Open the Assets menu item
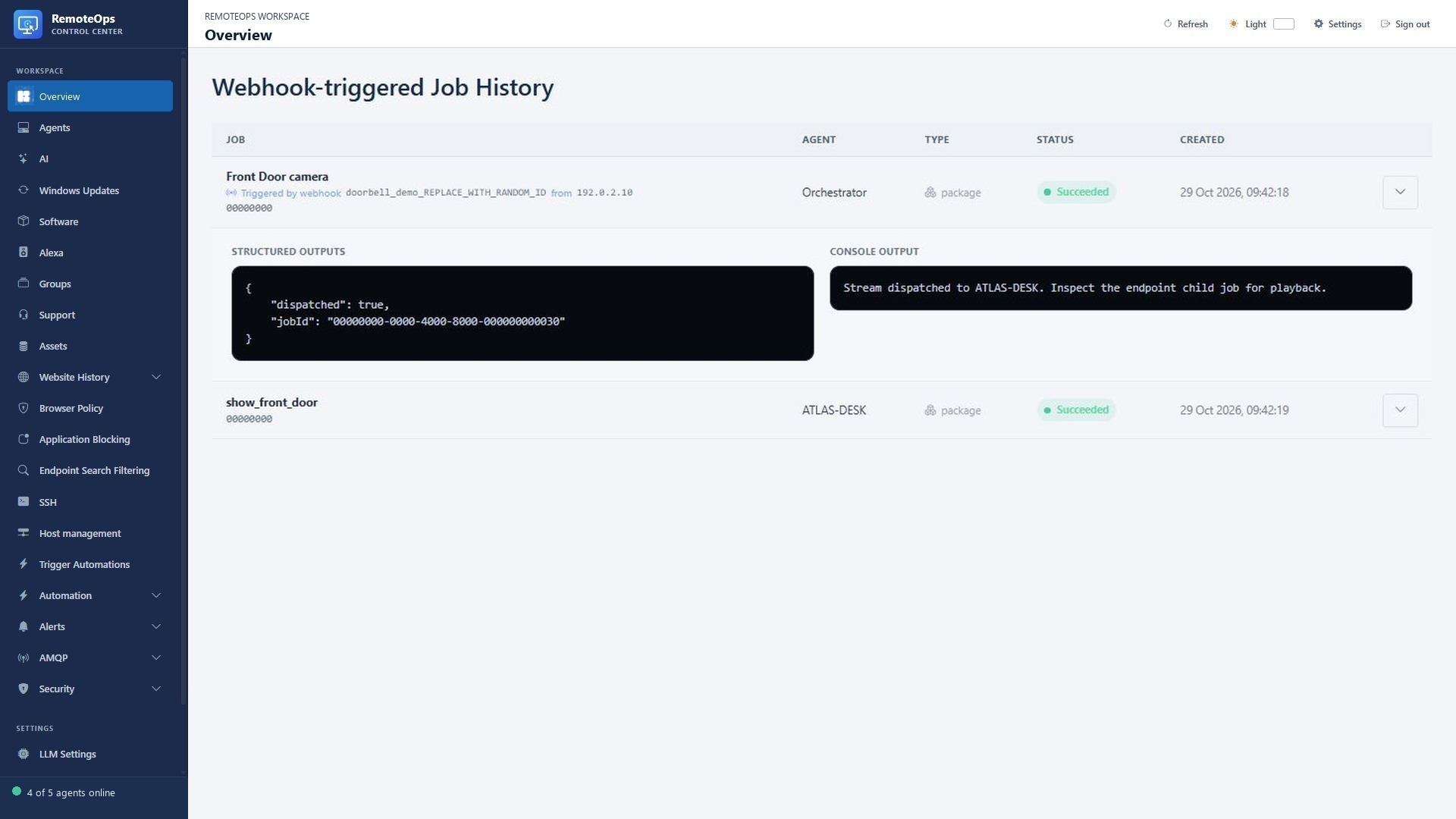The width and height of the screenshot is (1456, 819). (90, 346)
